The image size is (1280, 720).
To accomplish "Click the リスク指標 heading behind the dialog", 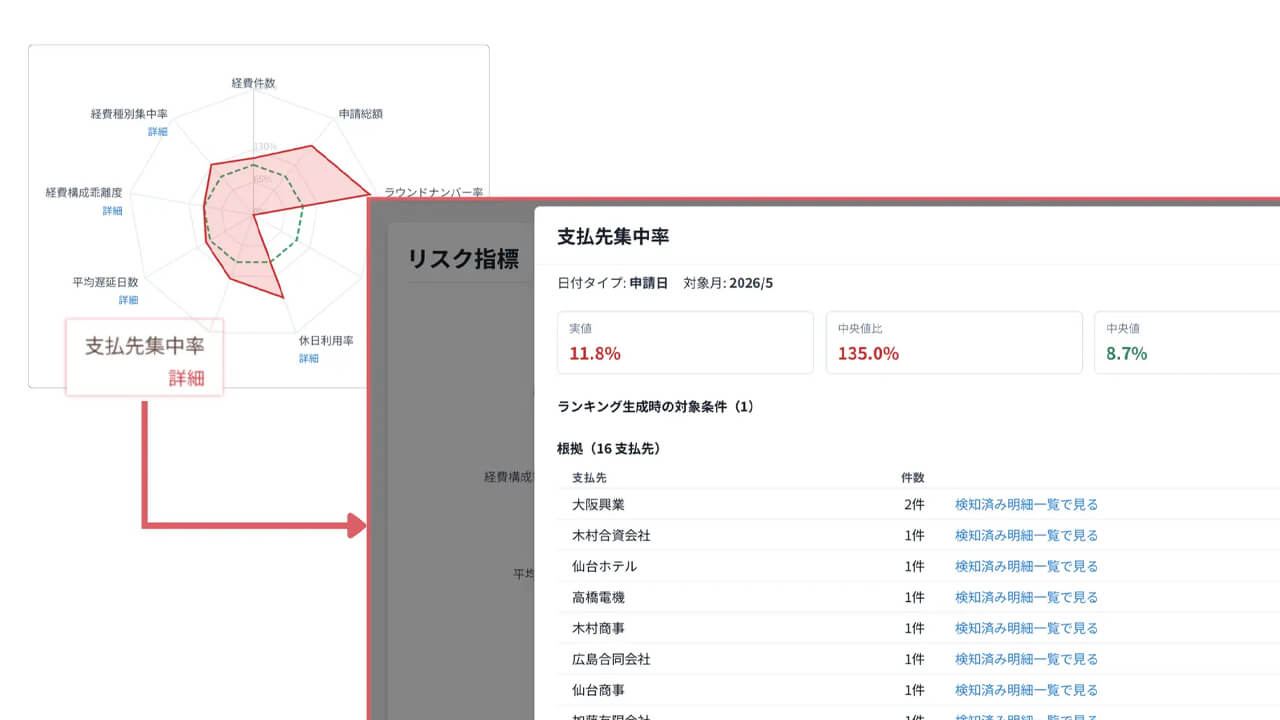I will 463,259.
